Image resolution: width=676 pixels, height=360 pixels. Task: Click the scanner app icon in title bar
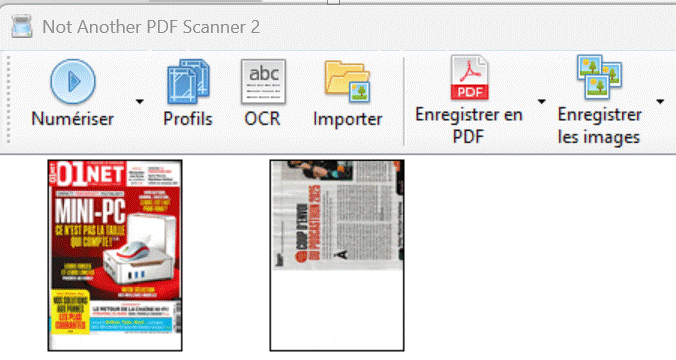(x=22, y=27)
